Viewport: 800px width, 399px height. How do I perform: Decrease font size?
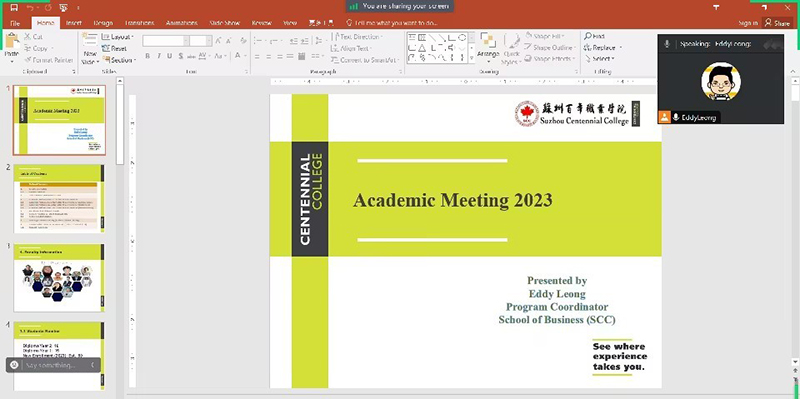click(x=229, y=41)
